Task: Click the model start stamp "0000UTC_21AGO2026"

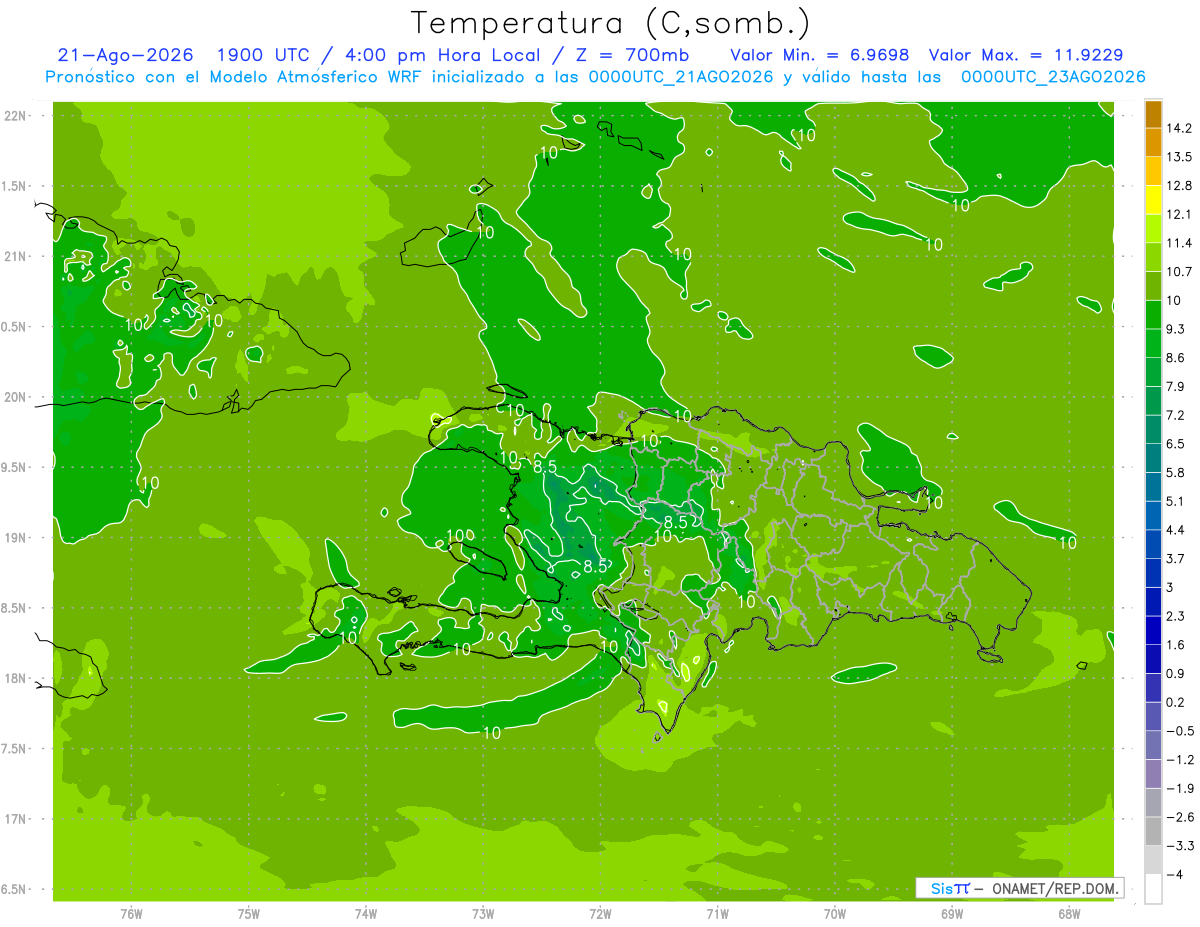Action: point(683,77)
